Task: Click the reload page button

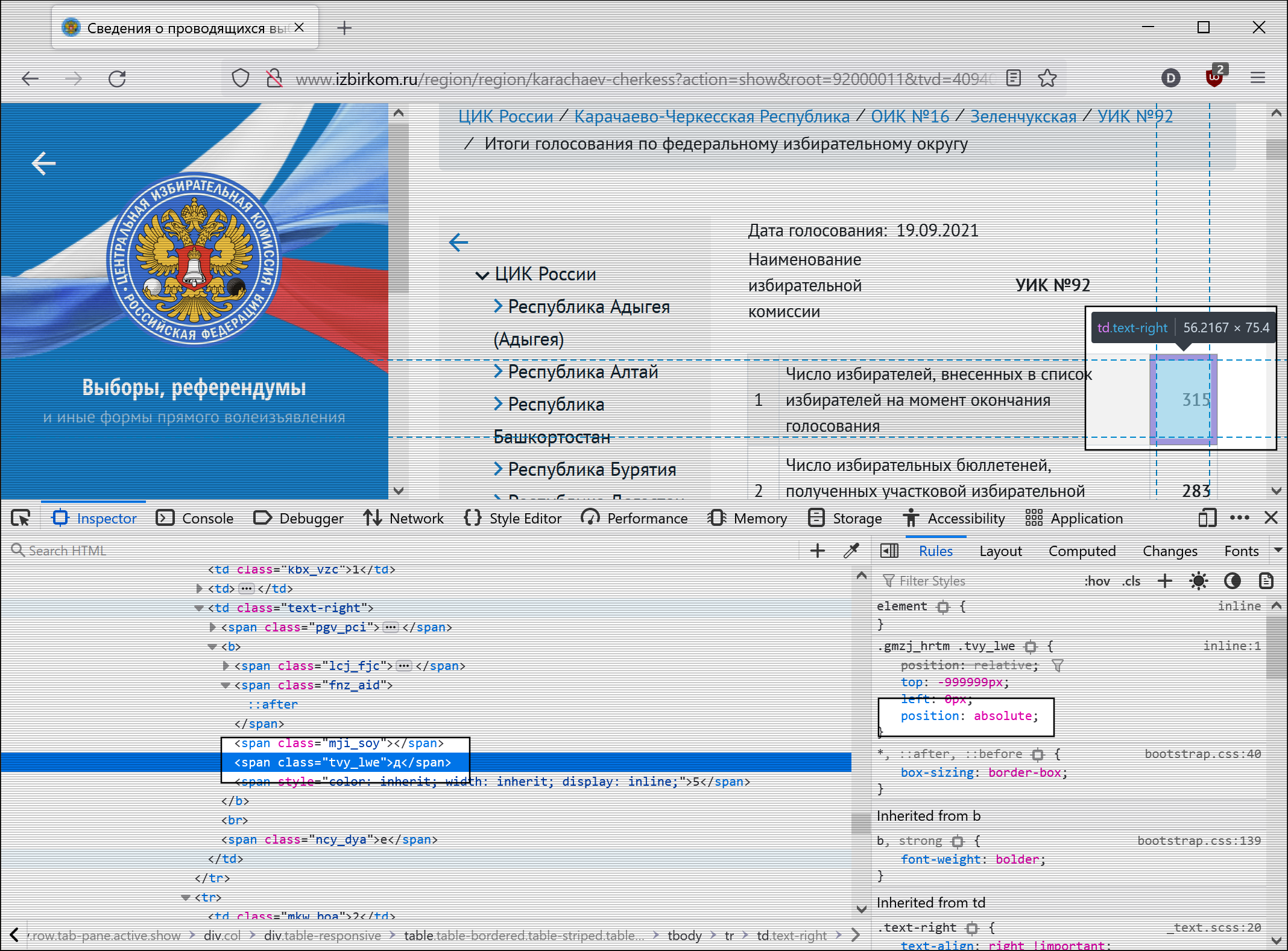Action: (117, 78)
